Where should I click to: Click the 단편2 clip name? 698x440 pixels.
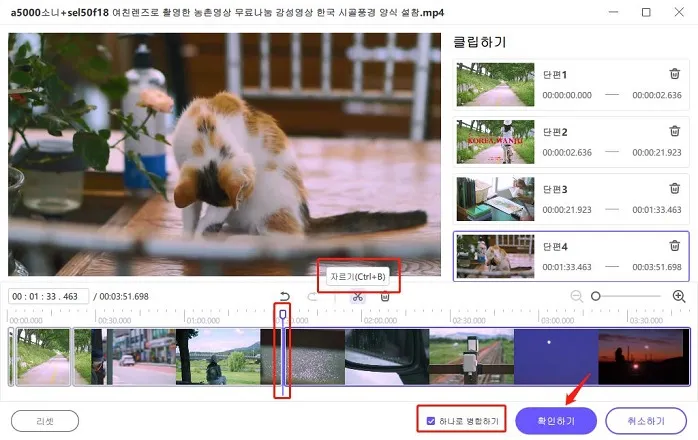(555, 132)
